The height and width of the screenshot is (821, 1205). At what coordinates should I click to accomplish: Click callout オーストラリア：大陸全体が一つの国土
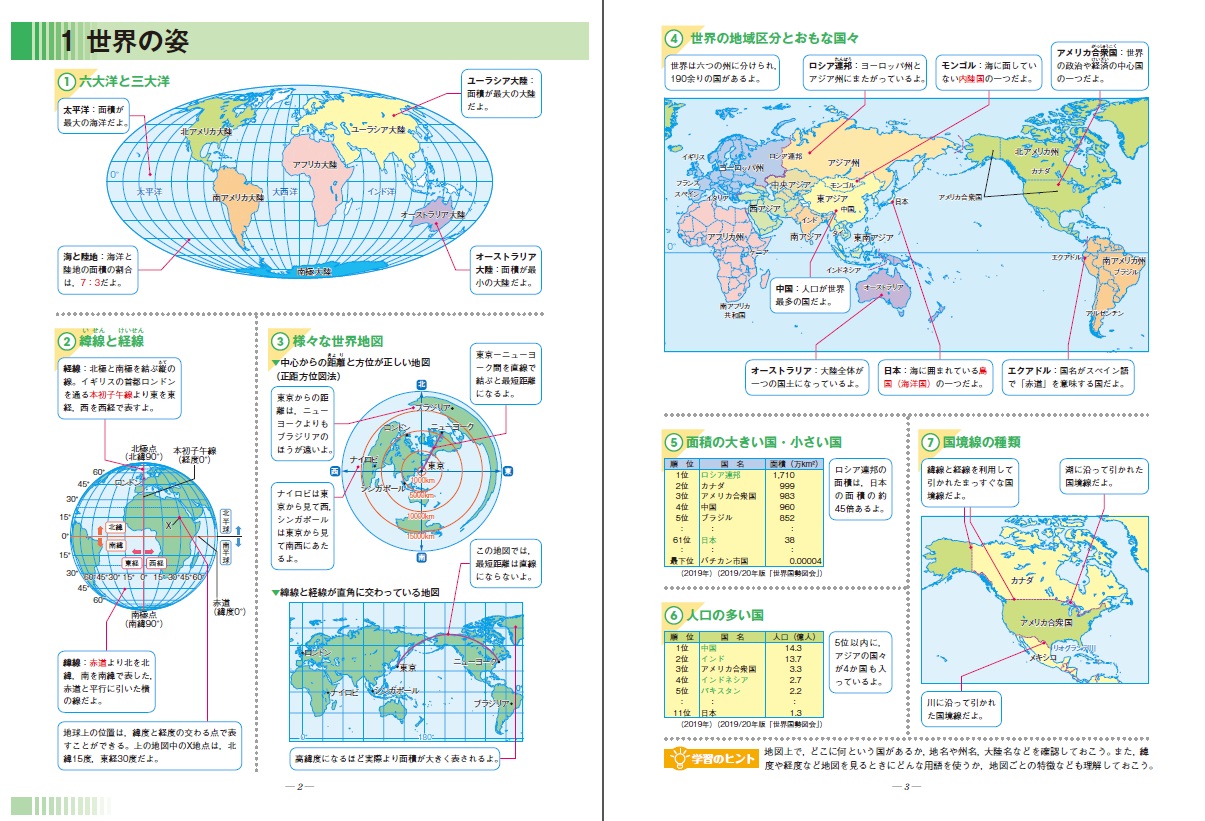pos(807,376)
